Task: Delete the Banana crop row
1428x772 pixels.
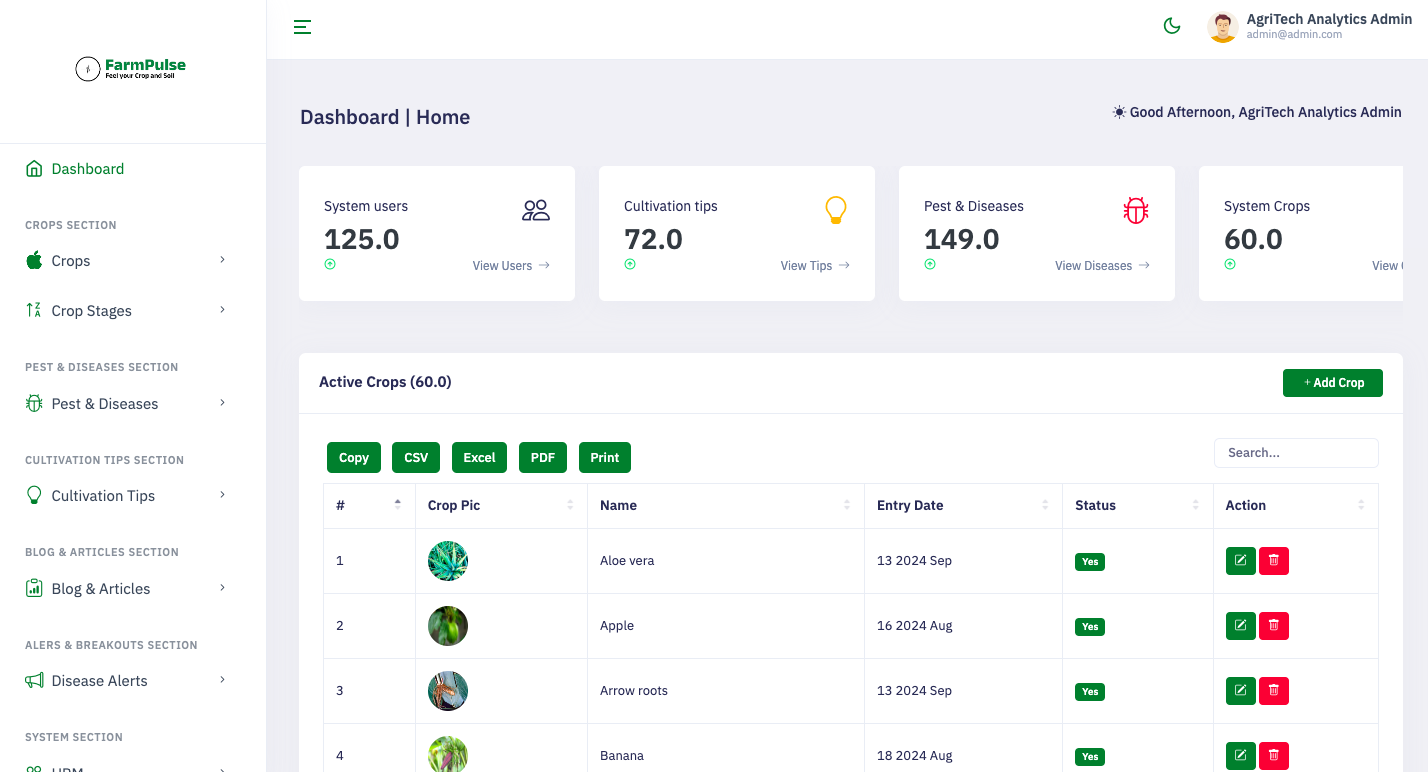Action: 1274,756
